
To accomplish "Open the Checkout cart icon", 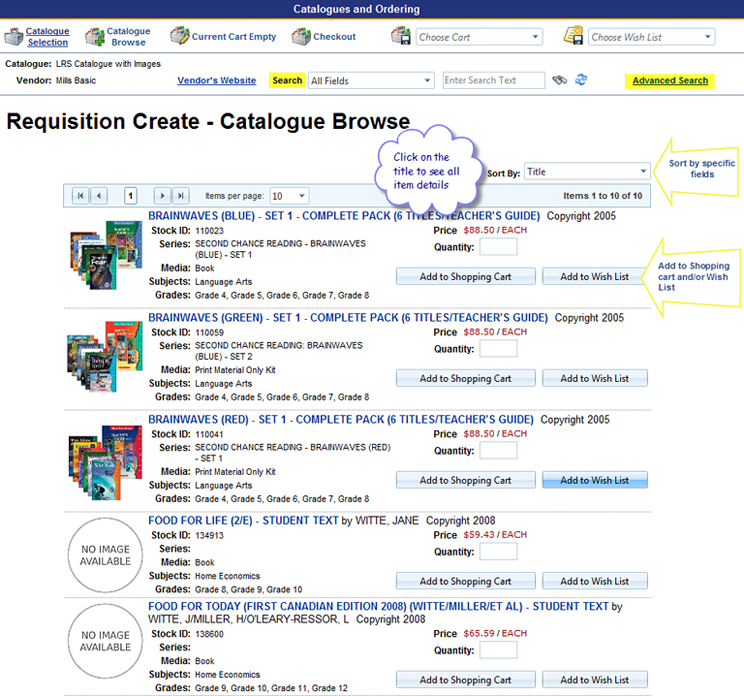I will (x=301, y=37).
